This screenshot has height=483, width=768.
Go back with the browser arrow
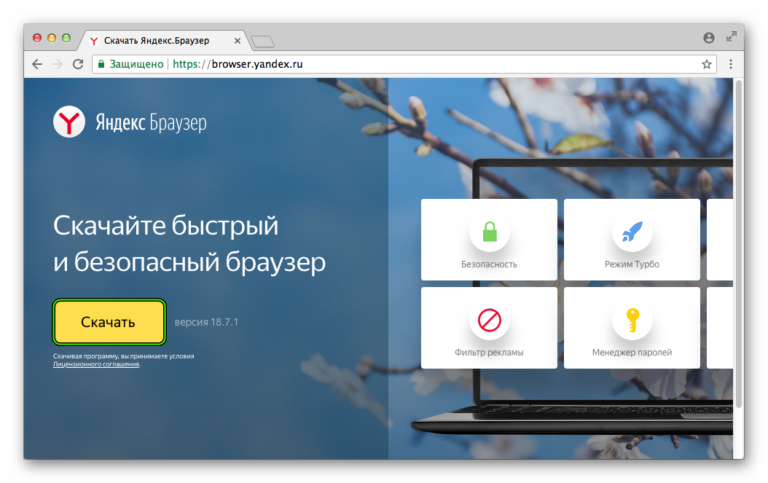(37, 64)
